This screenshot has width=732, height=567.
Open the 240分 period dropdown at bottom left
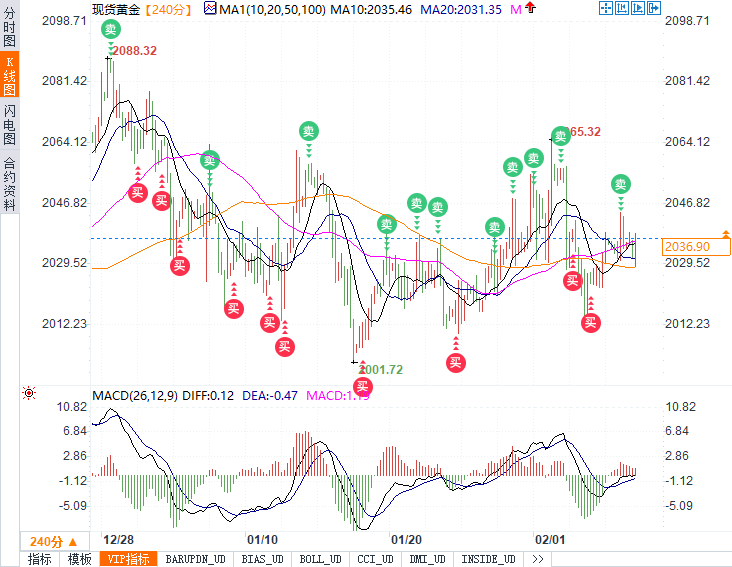(47, 541)
